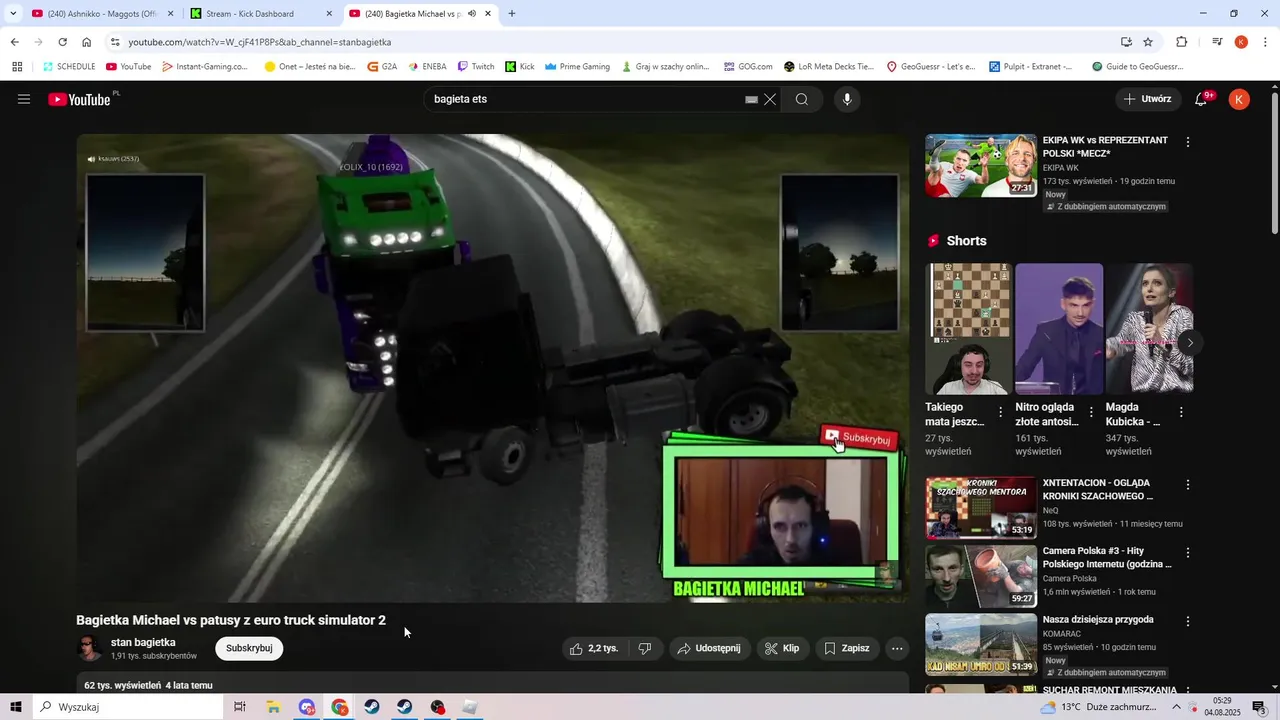Click the magnifier search button

coord(802,99)
